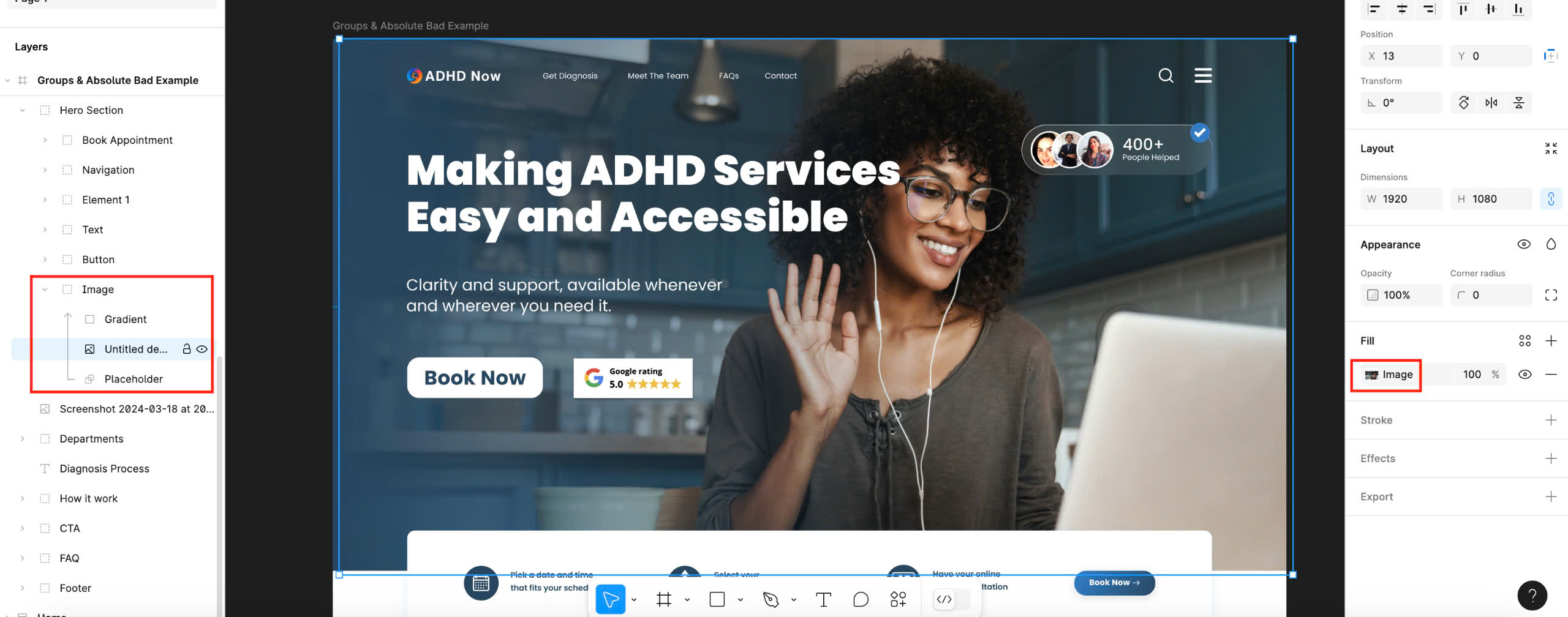1568x617 pixels.
Task: Click the rotation 0° field
Action: (x=1401, y=103)
